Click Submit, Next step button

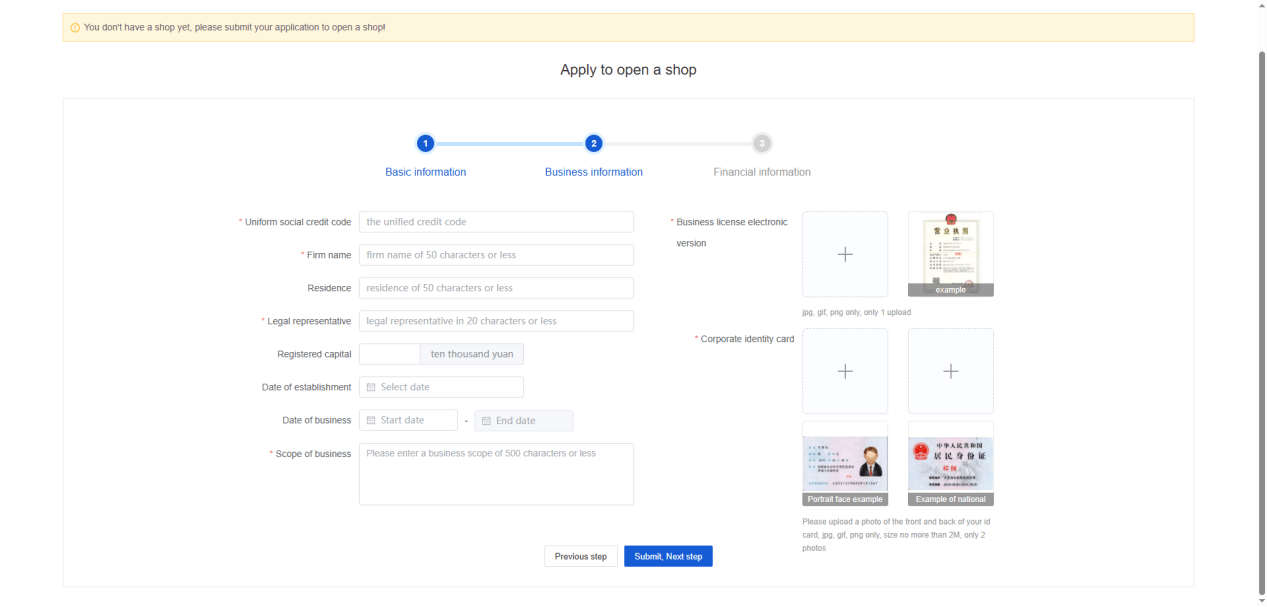pyautogui.click(x=668, y=556)
